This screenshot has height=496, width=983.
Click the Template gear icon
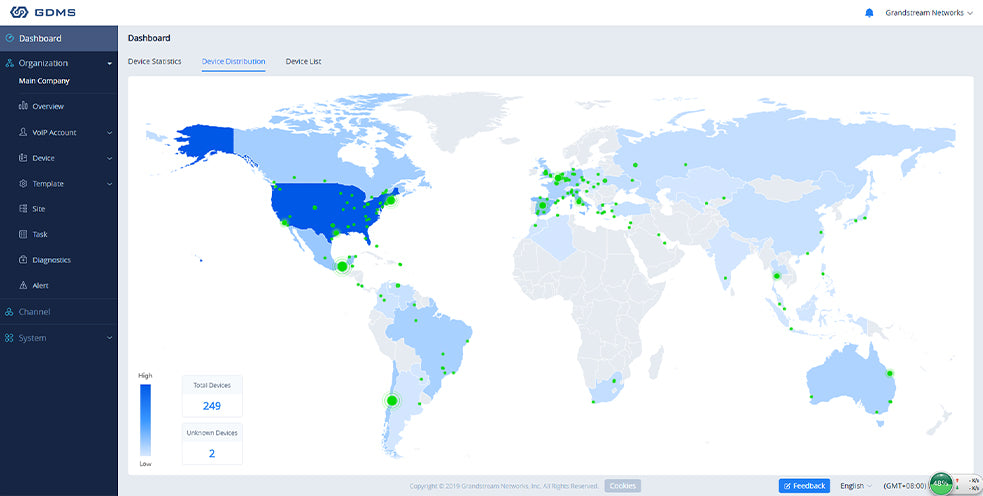click(23, 184)
